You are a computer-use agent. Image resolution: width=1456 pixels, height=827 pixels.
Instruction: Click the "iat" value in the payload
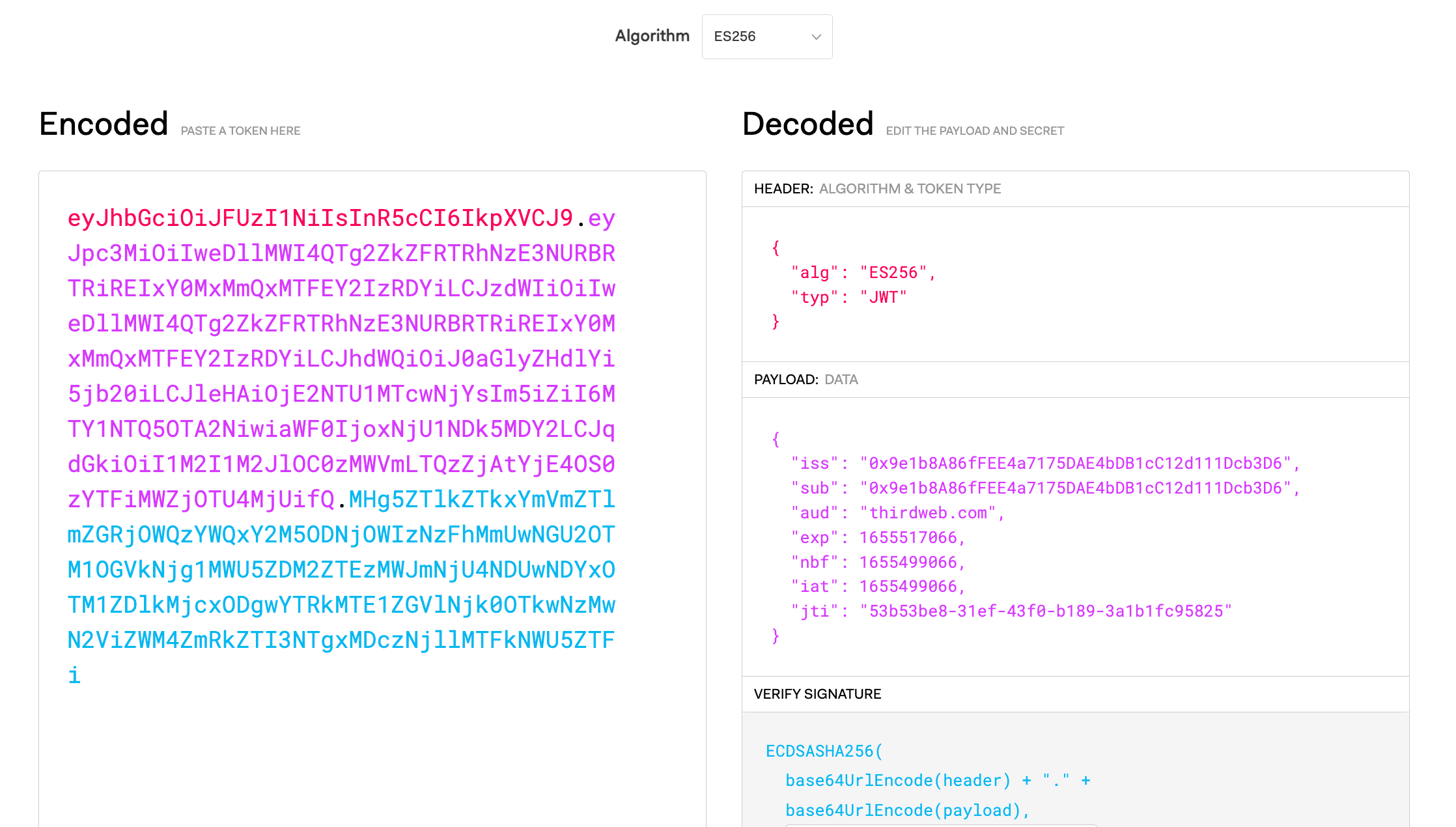pos(908,587)
